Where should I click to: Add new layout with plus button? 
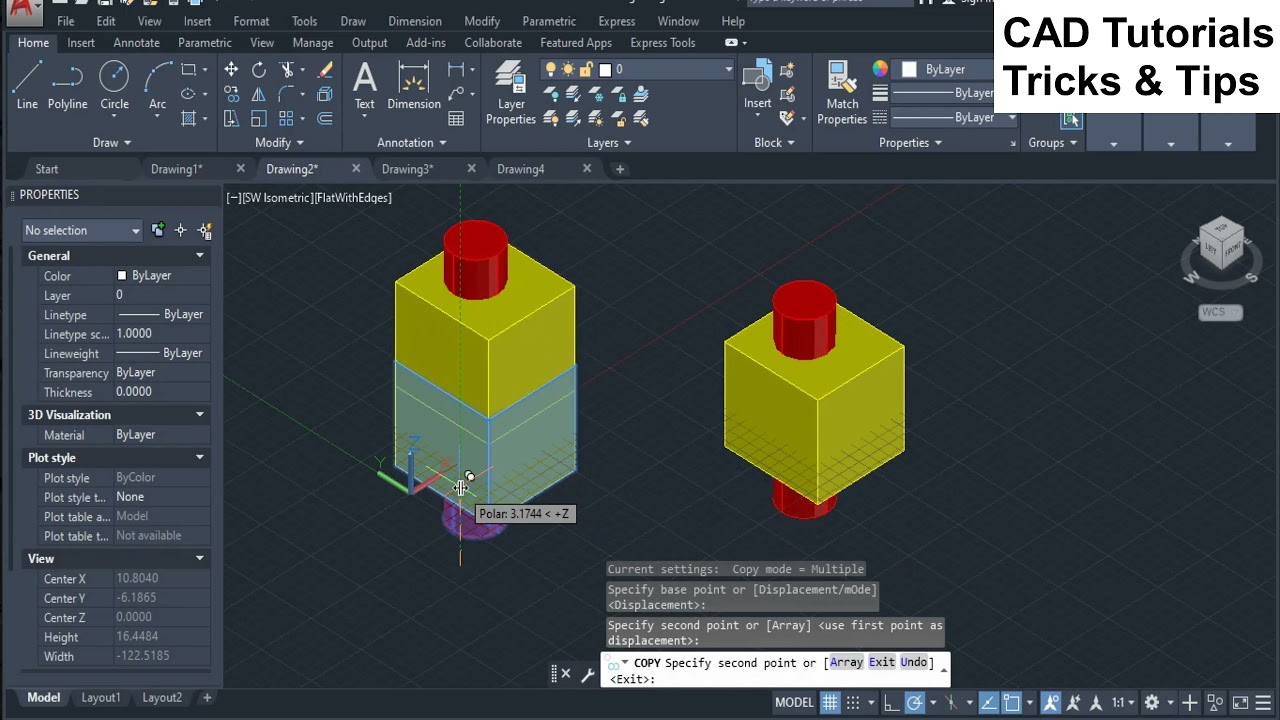(207, 698)
